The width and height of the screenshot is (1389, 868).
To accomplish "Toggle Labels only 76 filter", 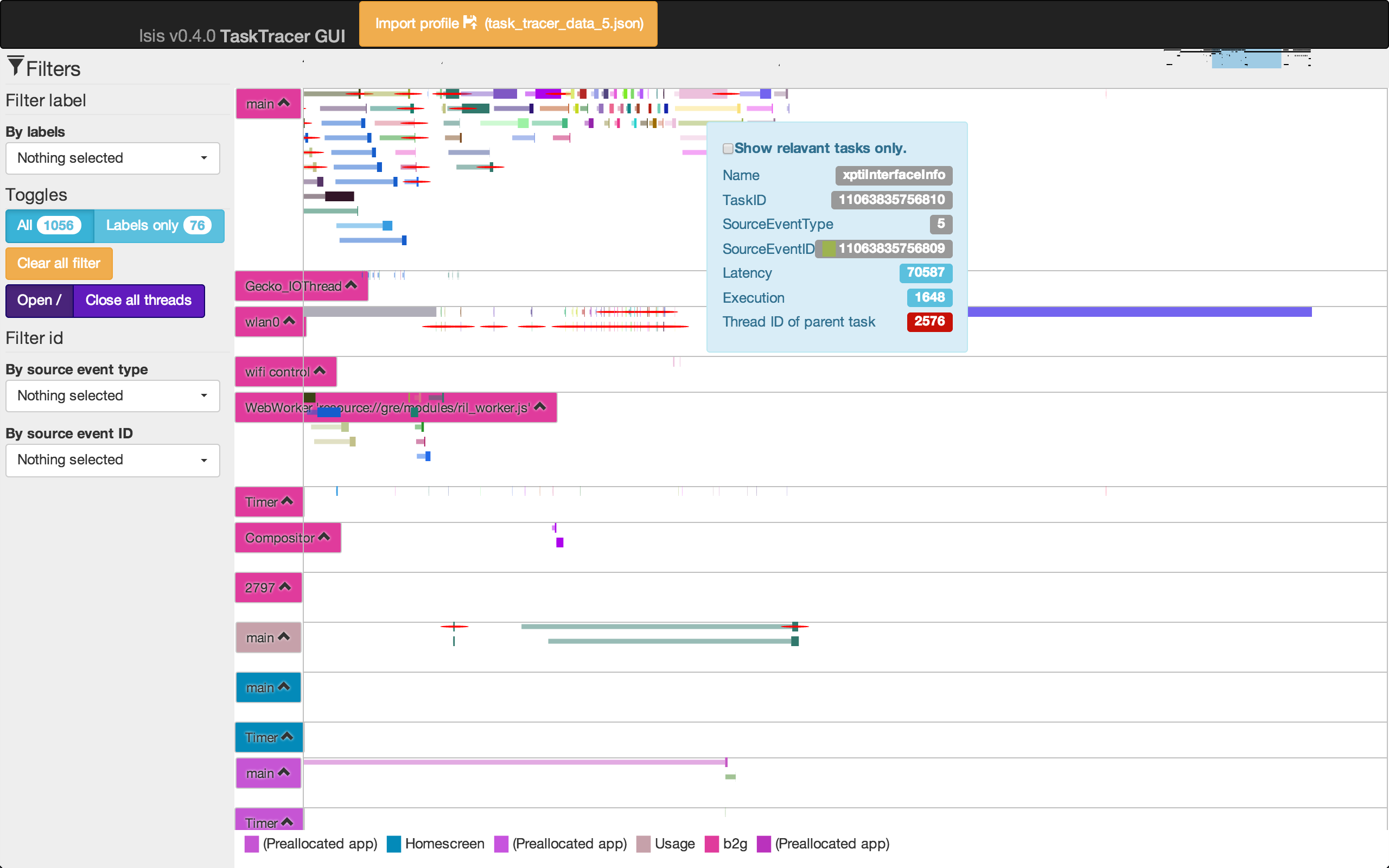I will pyautogui.click(x=159, y=226).
